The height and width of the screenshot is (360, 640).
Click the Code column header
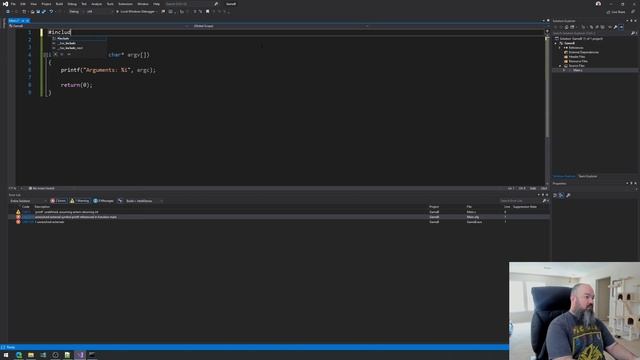point(26,207)
